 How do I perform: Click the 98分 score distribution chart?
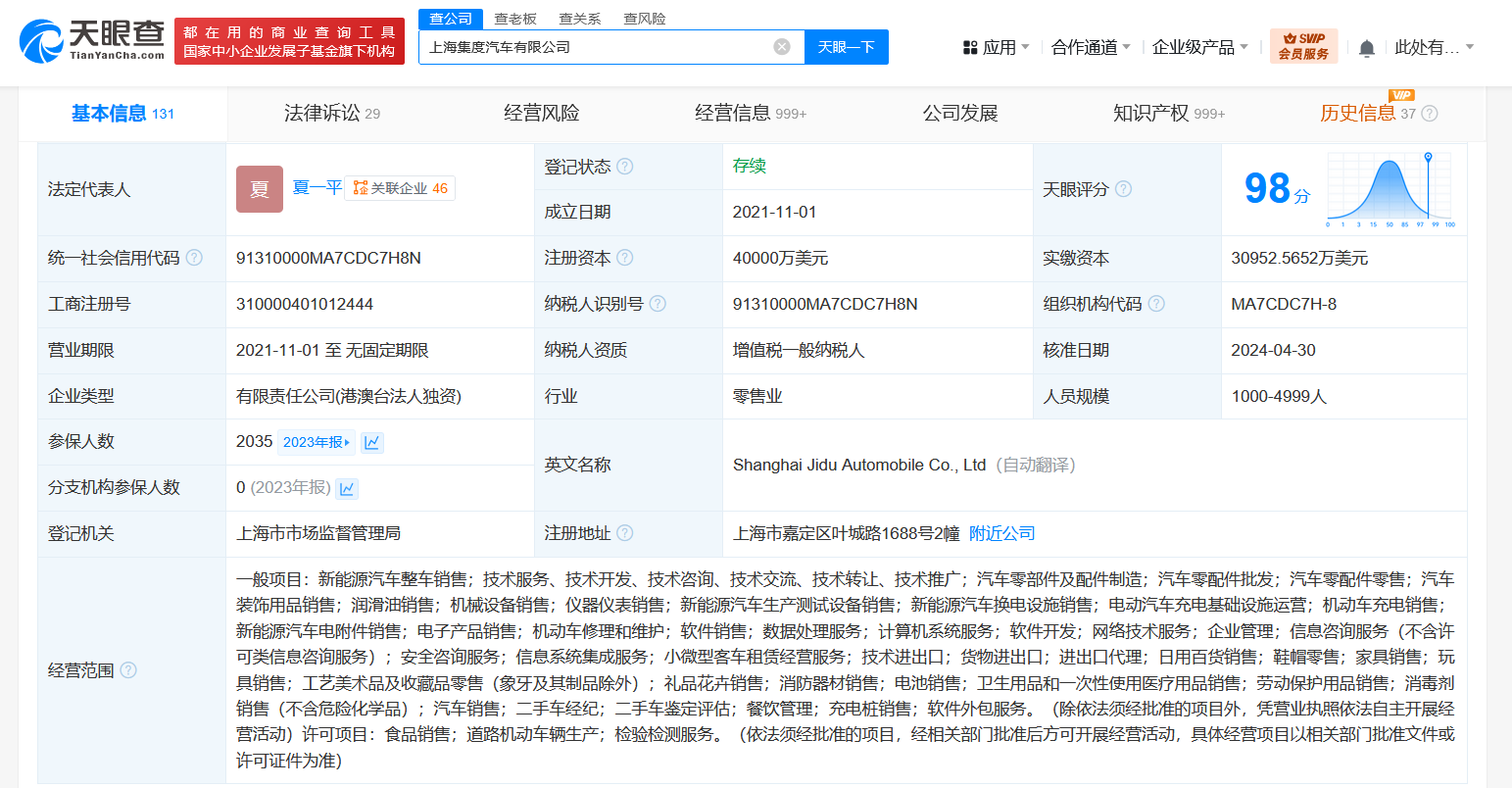point(1390,190)
